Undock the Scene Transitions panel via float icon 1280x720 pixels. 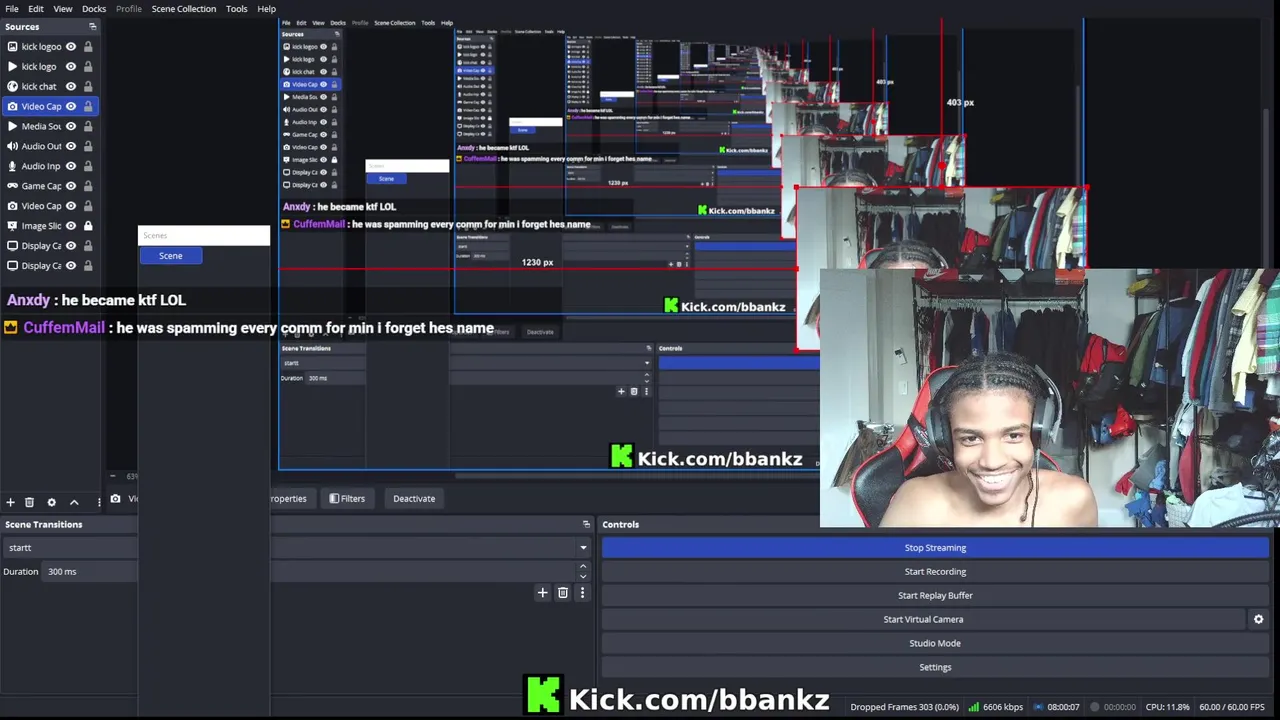point(586,524)
